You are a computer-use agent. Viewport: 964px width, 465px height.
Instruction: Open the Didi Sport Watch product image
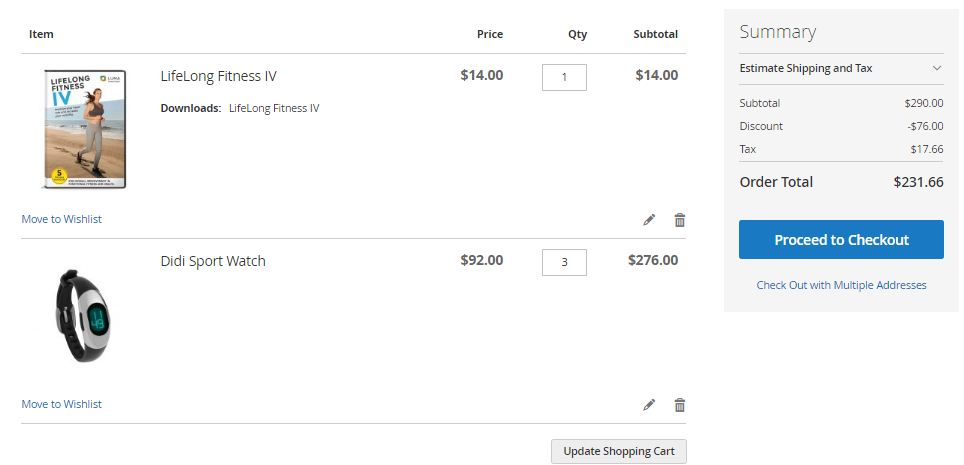pos(84,314)
